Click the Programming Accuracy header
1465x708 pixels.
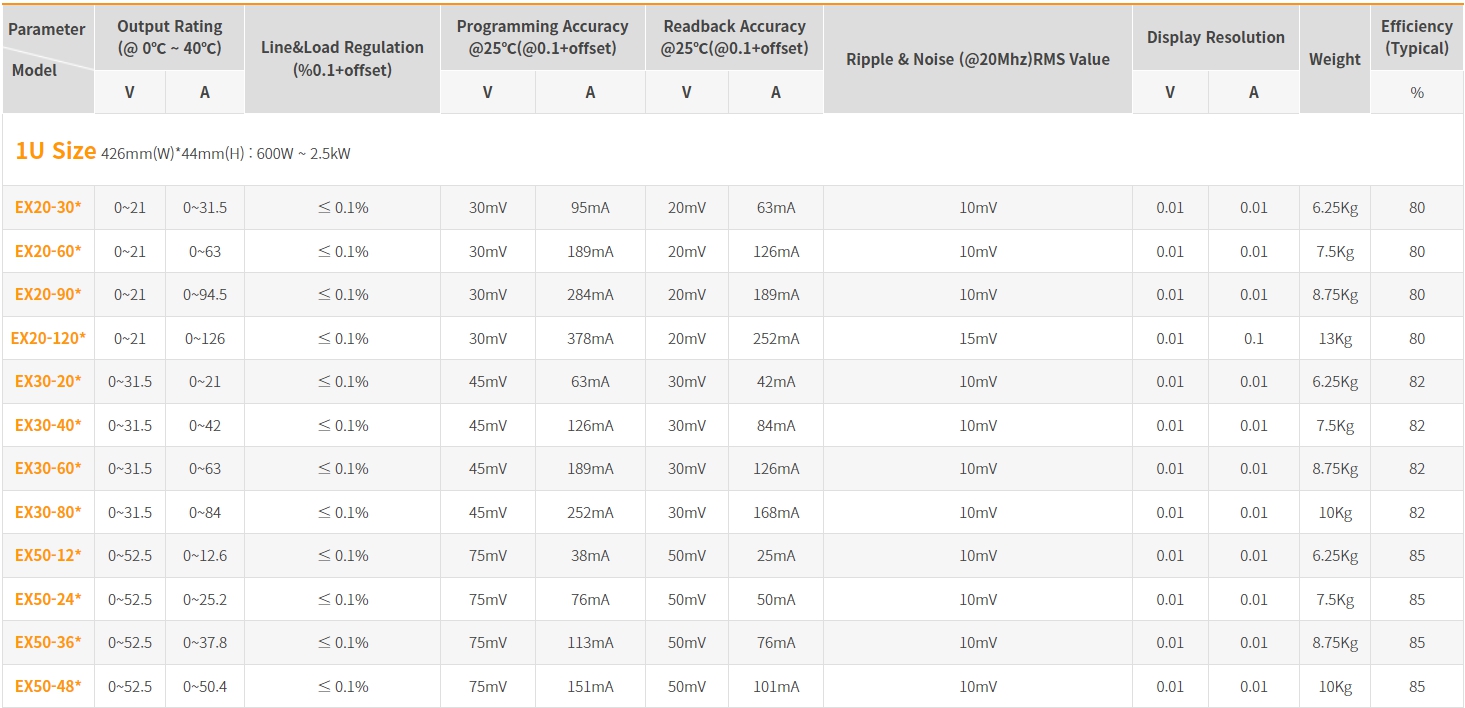542,37
